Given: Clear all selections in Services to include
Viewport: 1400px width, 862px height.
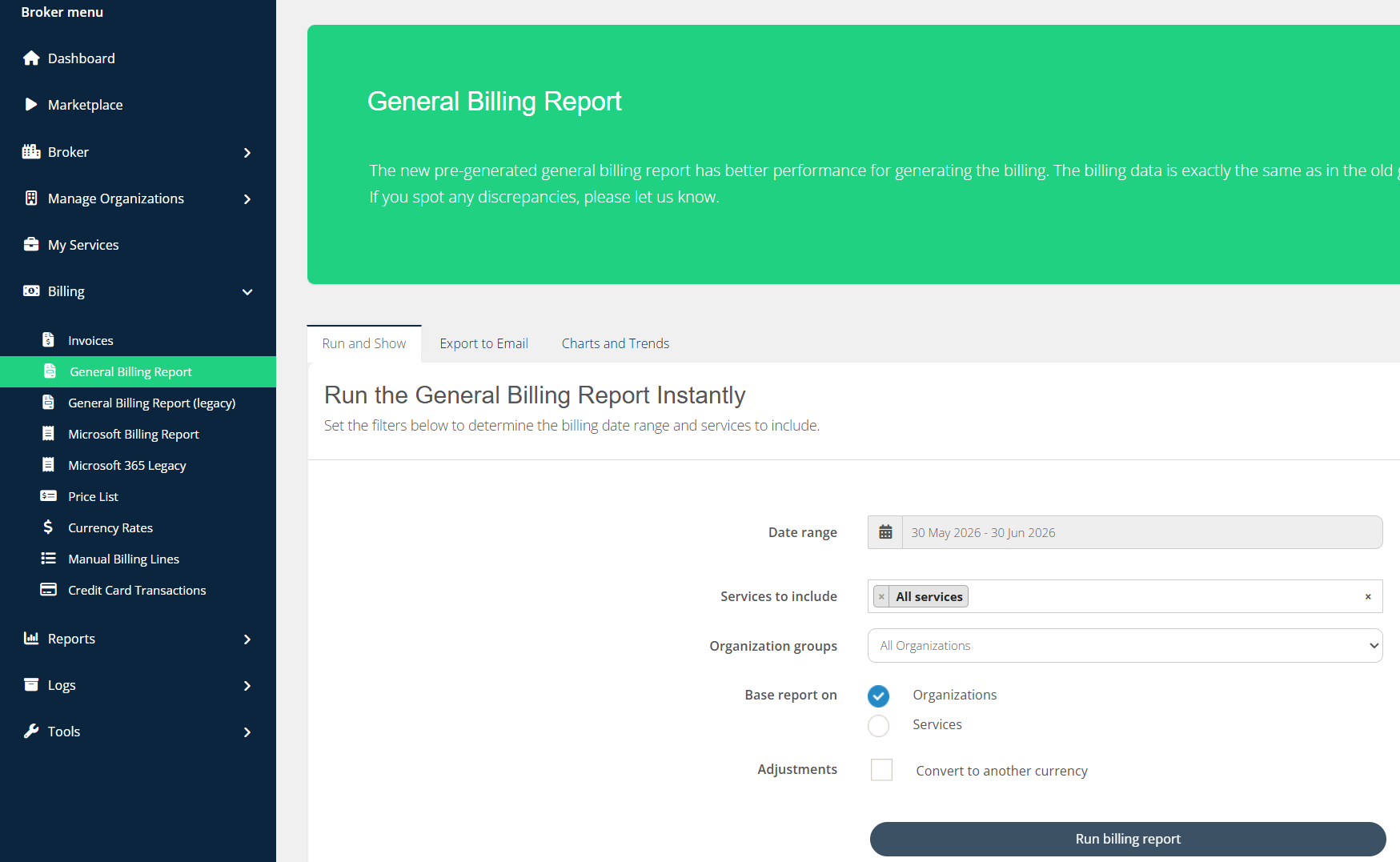Looking at the screenshot, I should 1368,597.
